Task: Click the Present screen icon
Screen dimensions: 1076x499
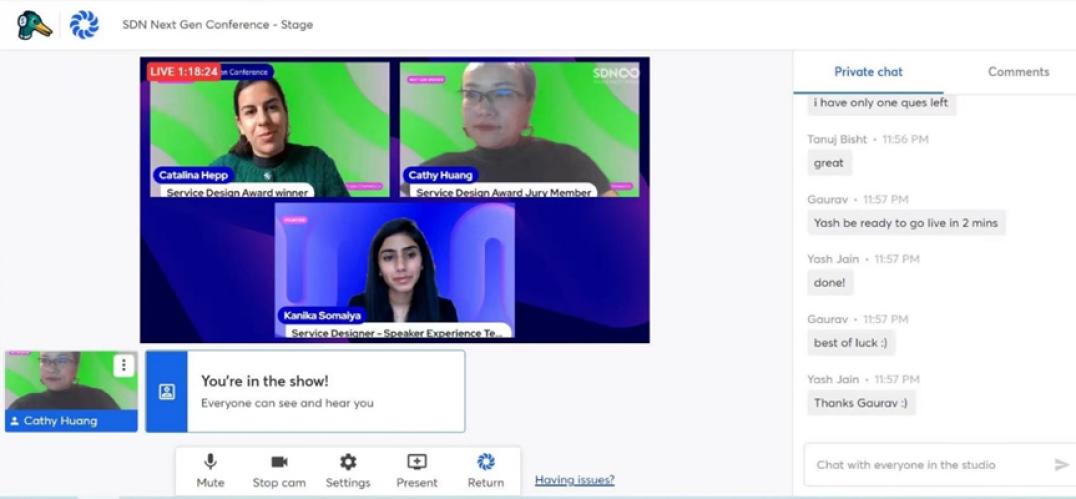Action: click(x=417, y=462)
